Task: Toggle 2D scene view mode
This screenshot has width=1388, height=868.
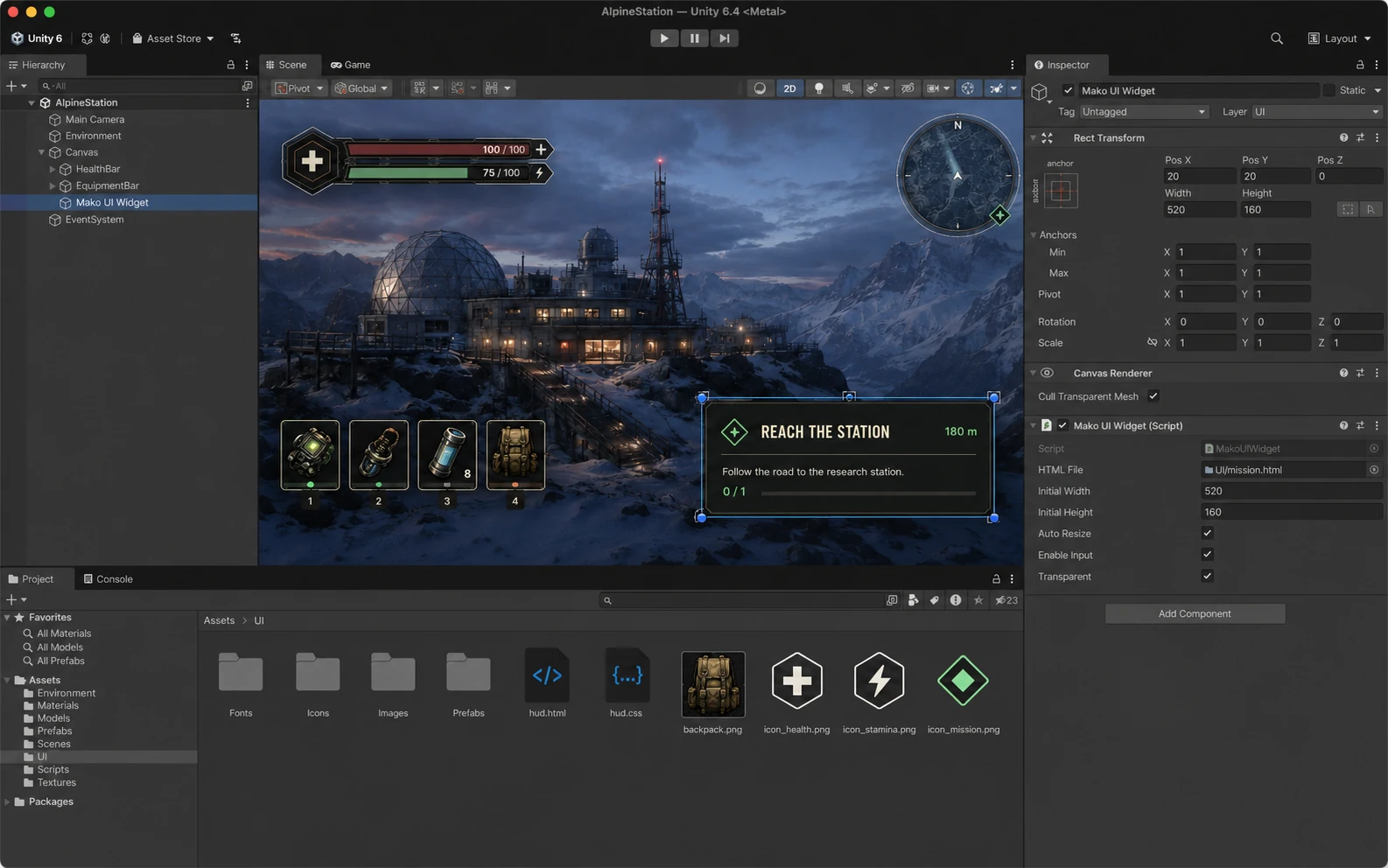Action: pos(789,88)
